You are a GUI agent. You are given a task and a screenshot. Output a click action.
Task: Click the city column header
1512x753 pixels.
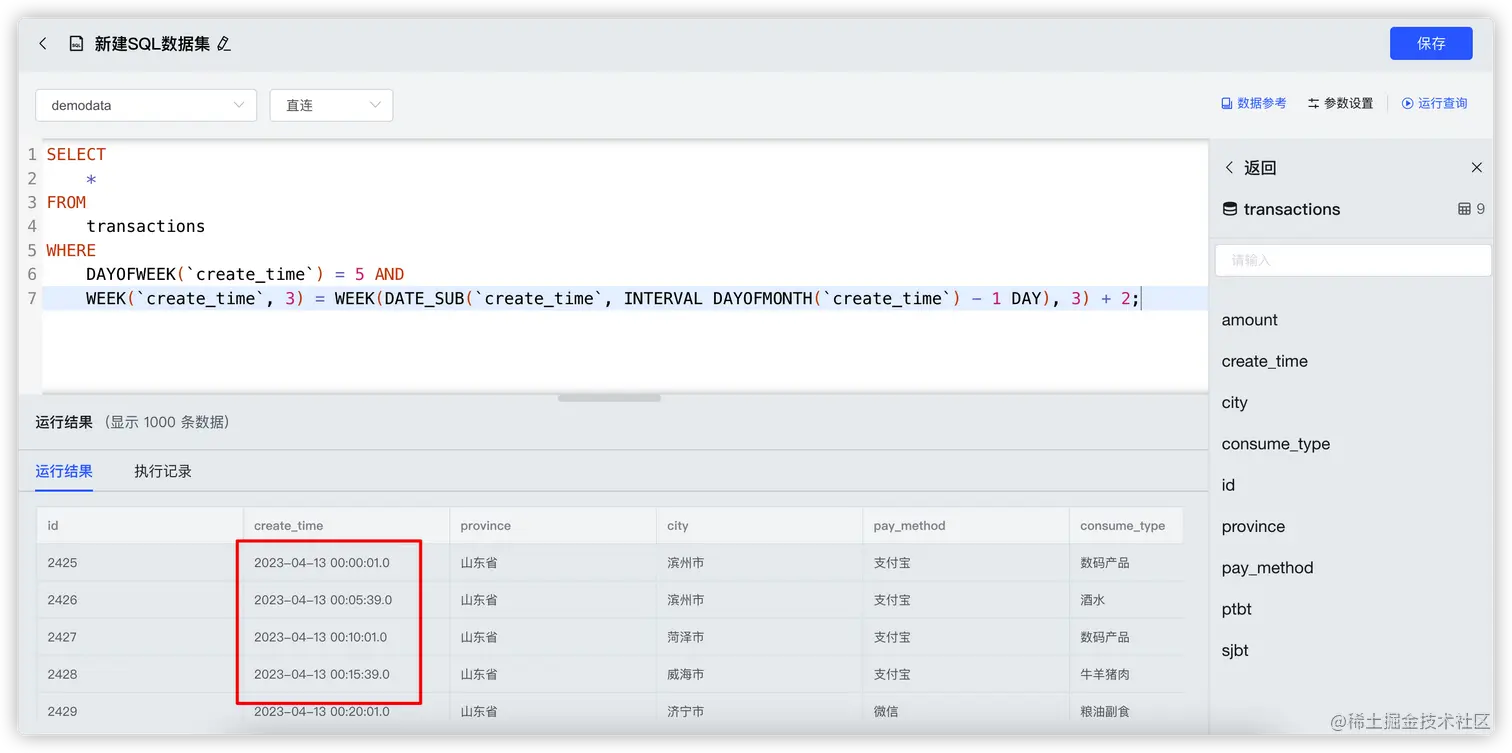pyautogui.click(x=759, y=525)
